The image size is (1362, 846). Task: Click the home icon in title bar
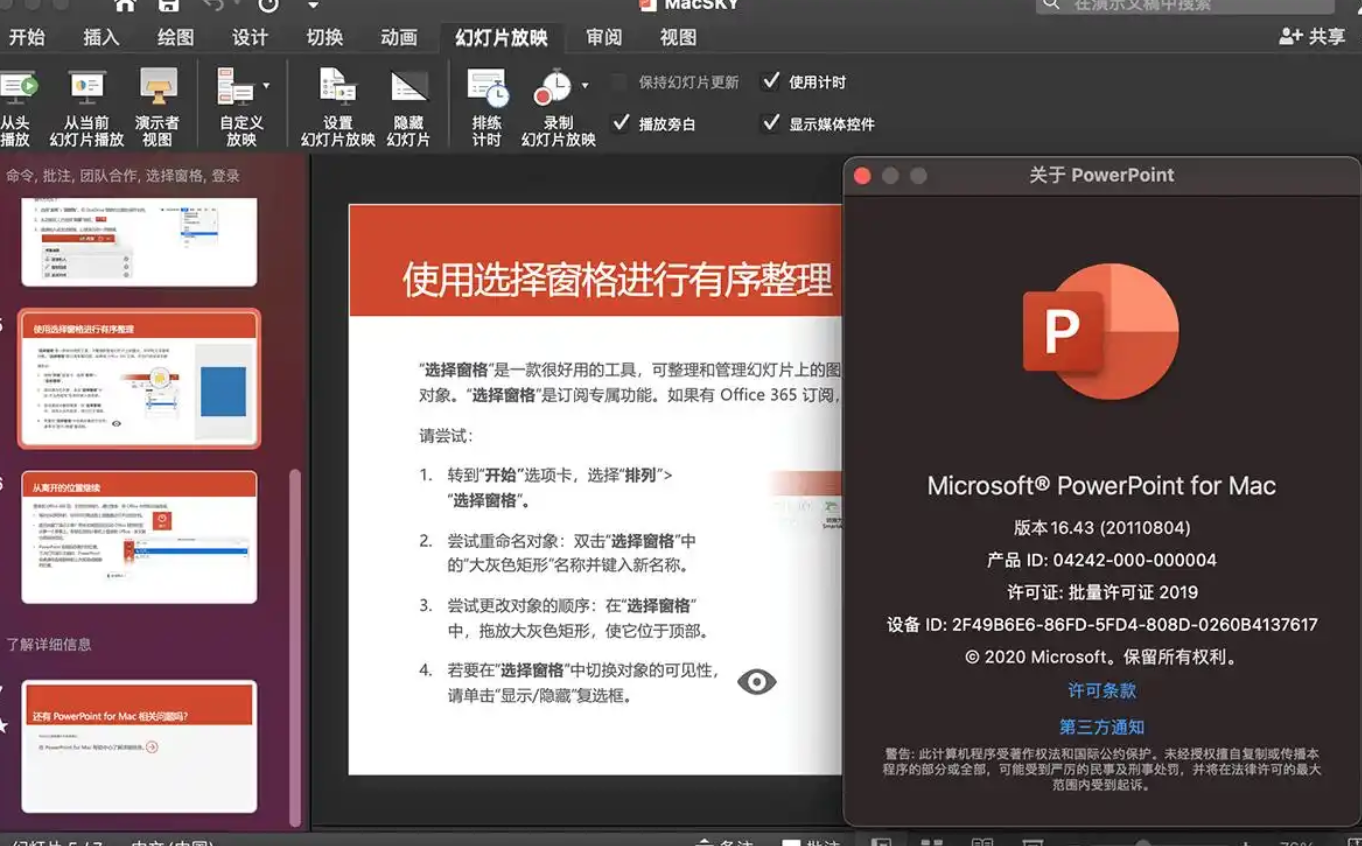125,5
